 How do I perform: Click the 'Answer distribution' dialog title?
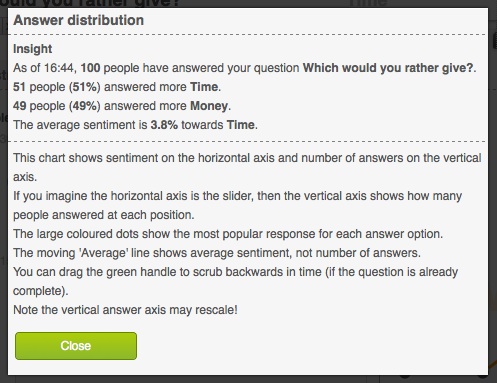click(78, 20)
